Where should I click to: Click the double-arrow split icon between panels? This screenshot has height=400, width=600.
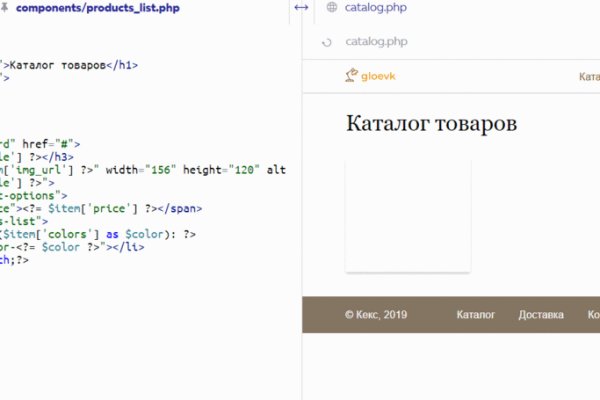(301, 8)
